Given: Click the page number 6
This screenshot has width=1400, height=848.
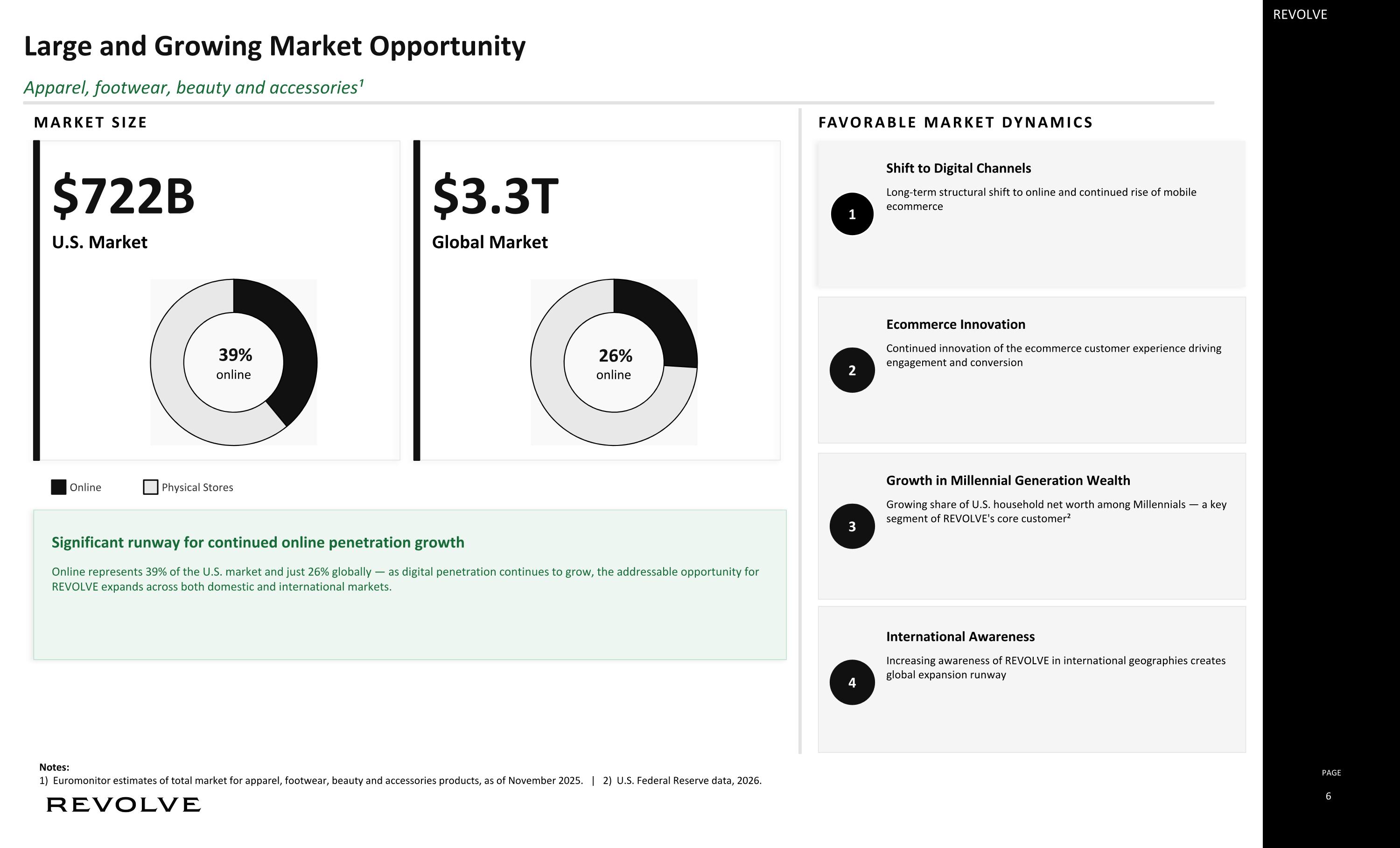Looking at the screenshot, I should coord(1328,796).
